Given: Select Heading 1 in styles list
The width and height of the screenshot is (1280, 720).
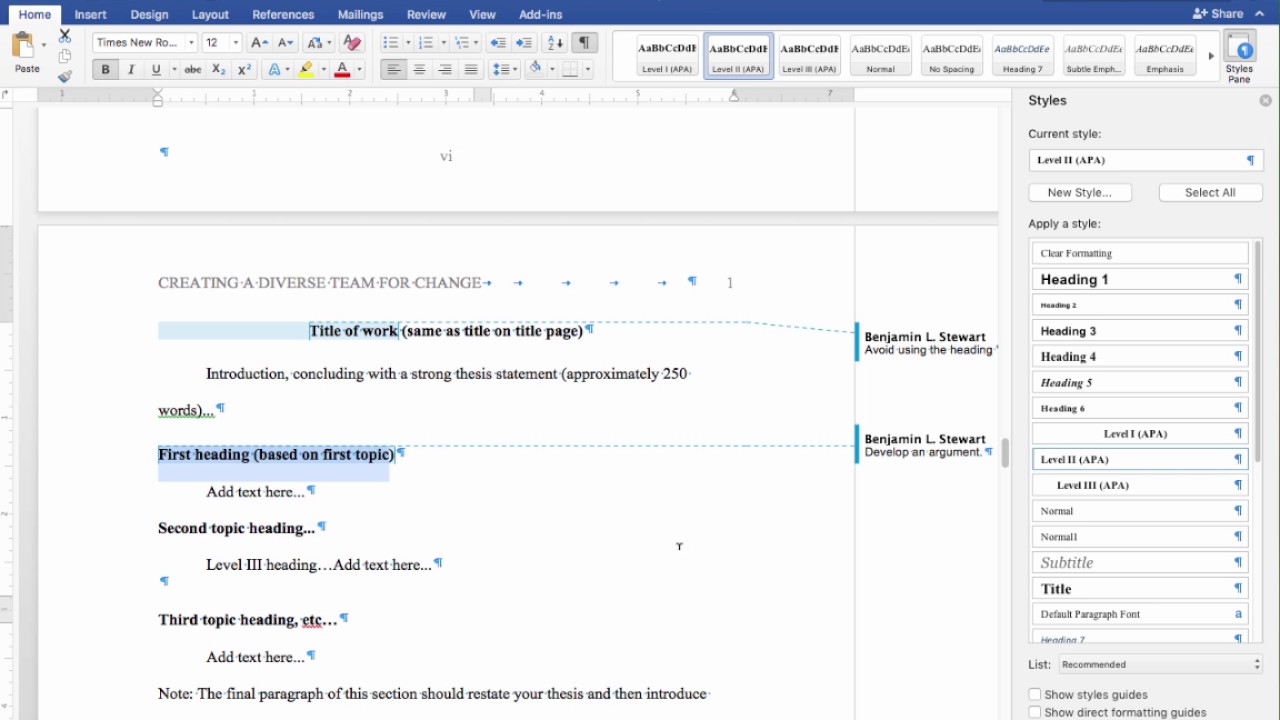Looking at the screenshot, I should coord(1140,279).
